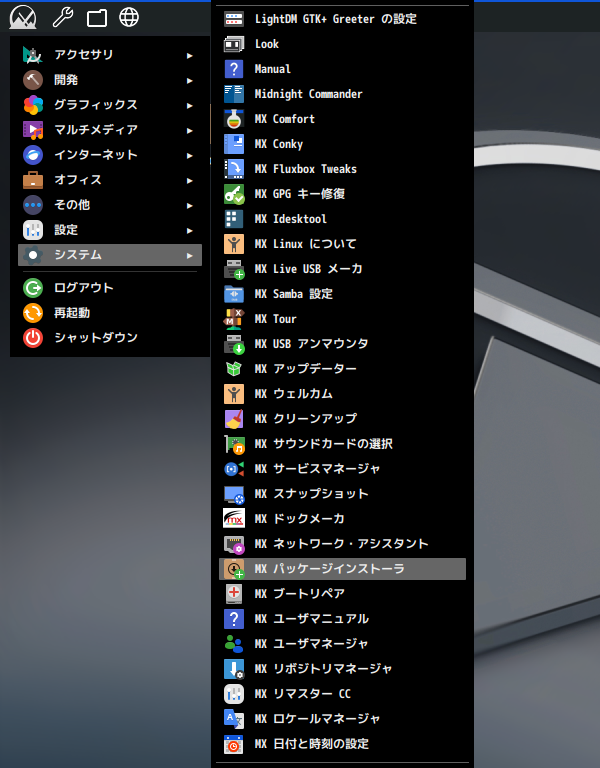Screen dimensions: 600x768
Task: Choose ログアウト to log out
Action: (110, 288)
